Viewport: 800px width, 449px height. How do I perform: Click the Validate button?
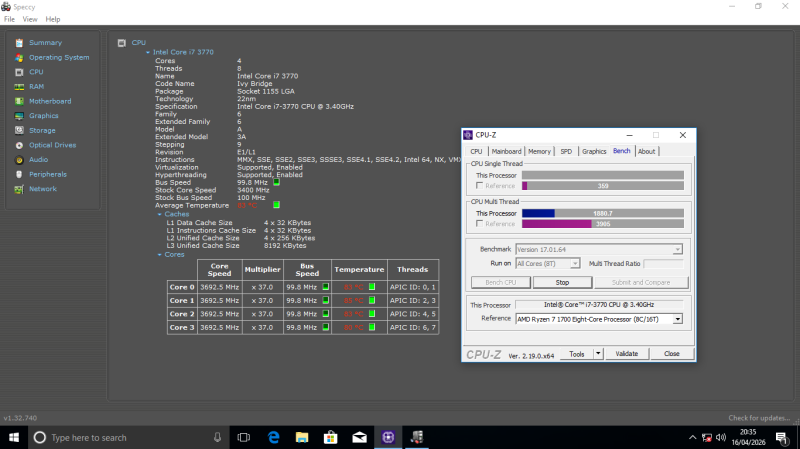click(627, 354)
